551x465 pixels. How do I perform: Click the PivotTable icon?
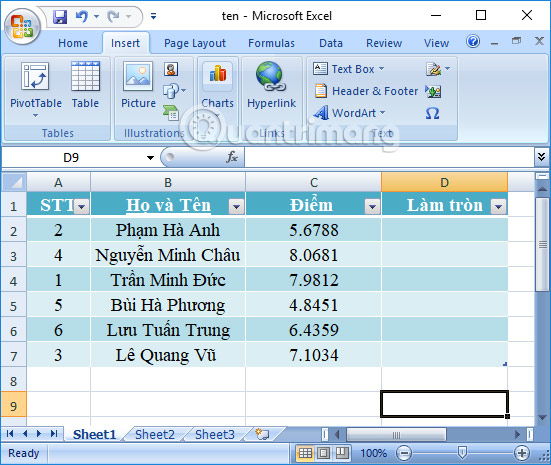(35, 76)
